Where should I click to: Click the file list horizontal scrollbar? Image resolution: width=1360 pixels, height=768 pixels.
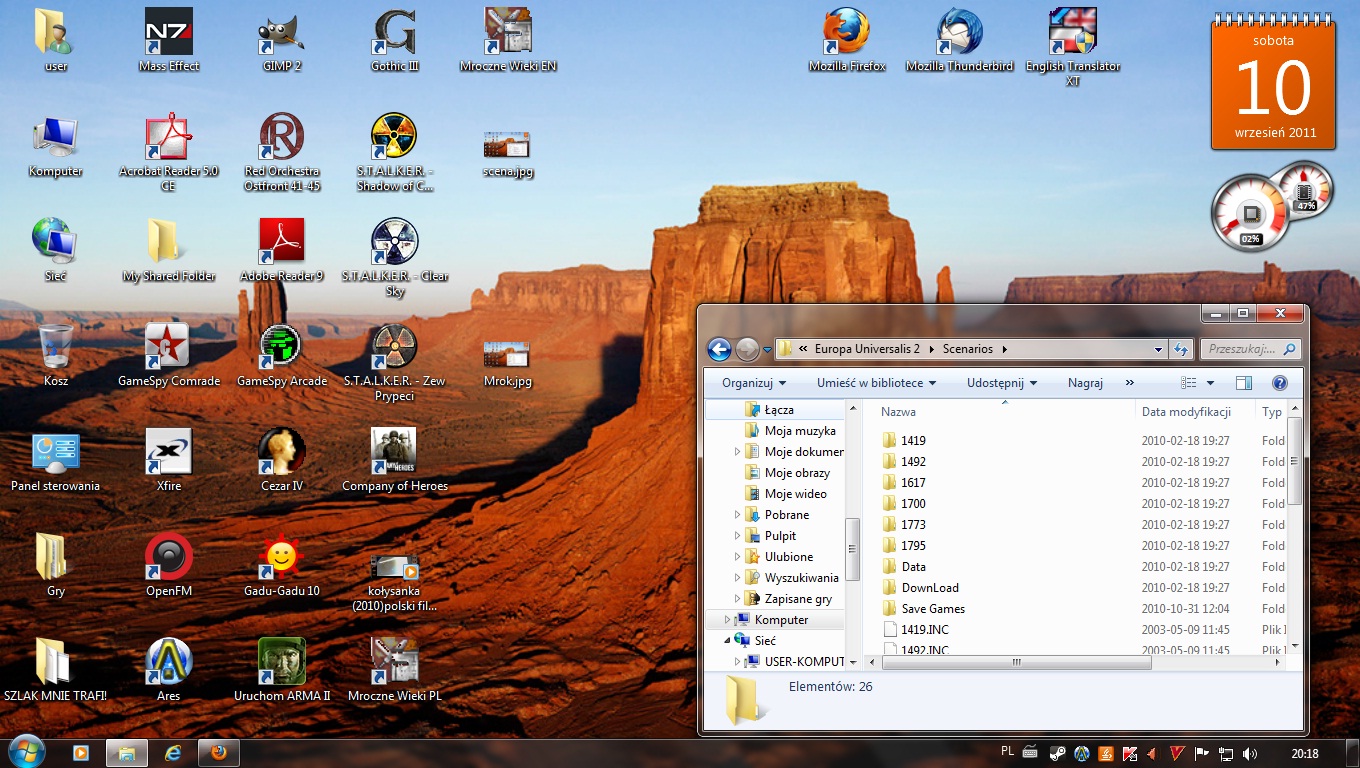pos(1016,662)
